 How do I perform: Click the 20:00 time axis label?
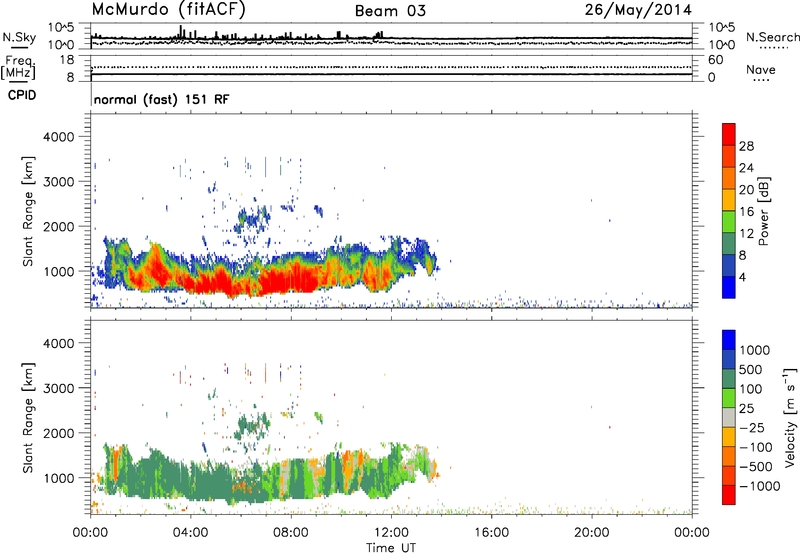[591, 533]
